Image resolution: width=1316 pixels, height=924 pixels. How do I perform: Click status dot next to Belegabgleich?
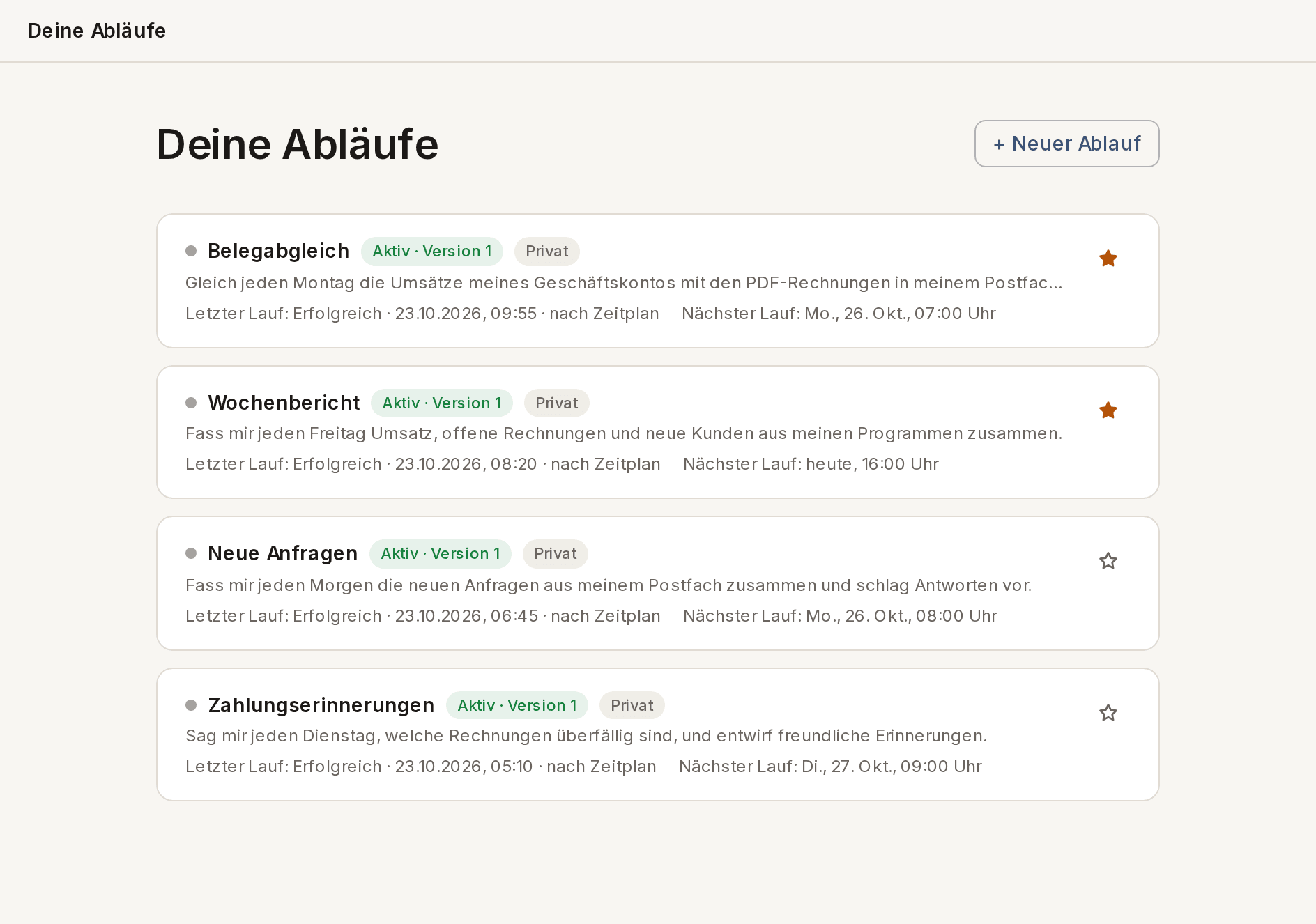tap(191, 251)
